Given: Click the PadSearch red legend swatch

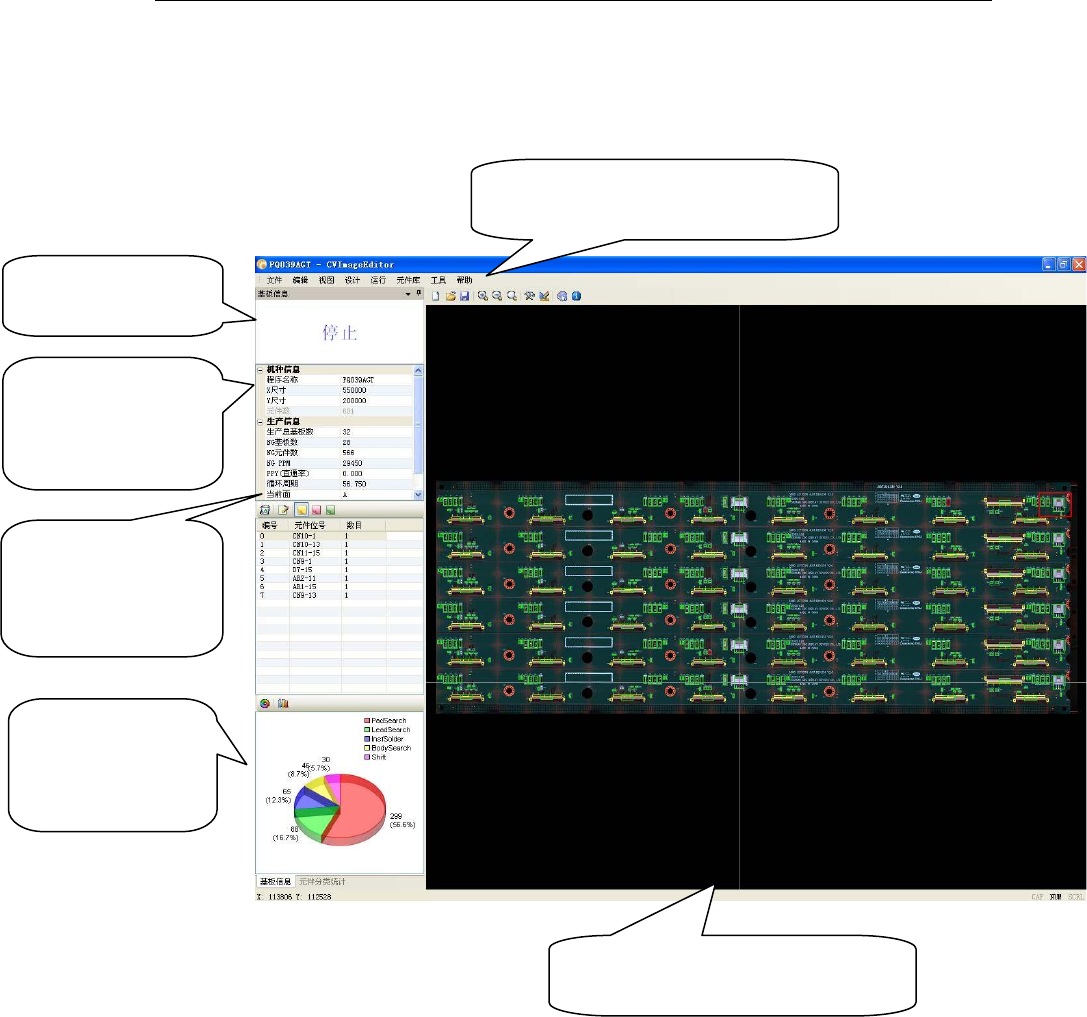Looking at the screenshot, I should (367, 721).
